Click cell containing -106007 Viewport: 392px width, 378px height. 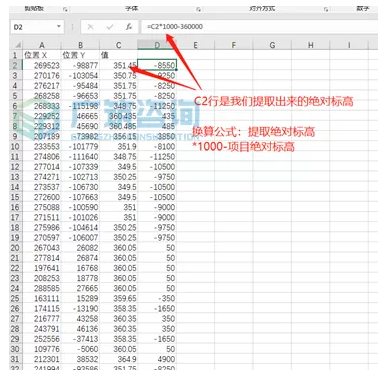pyautogui.click(x=80, y=238)
